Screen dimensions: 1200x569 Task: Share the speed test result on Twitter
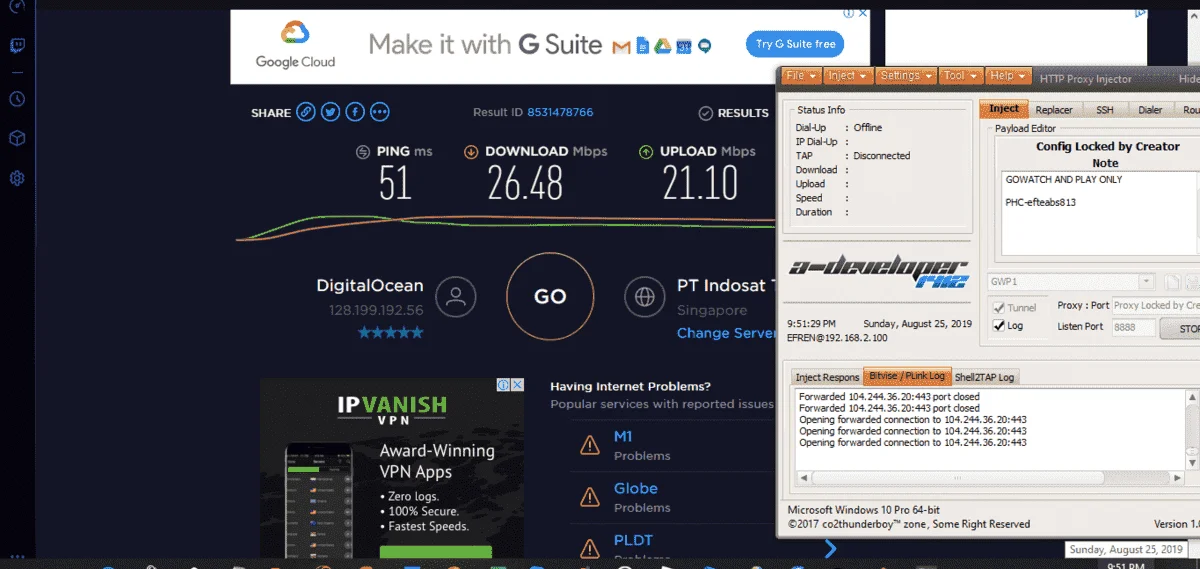pos(331,112)
